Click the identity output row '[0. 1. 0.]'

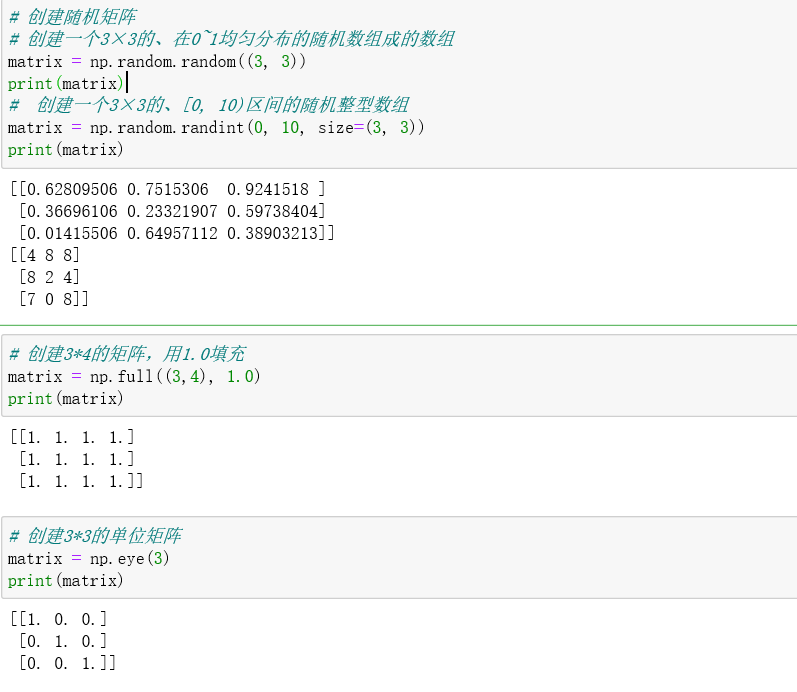click(x=63, y=641)
